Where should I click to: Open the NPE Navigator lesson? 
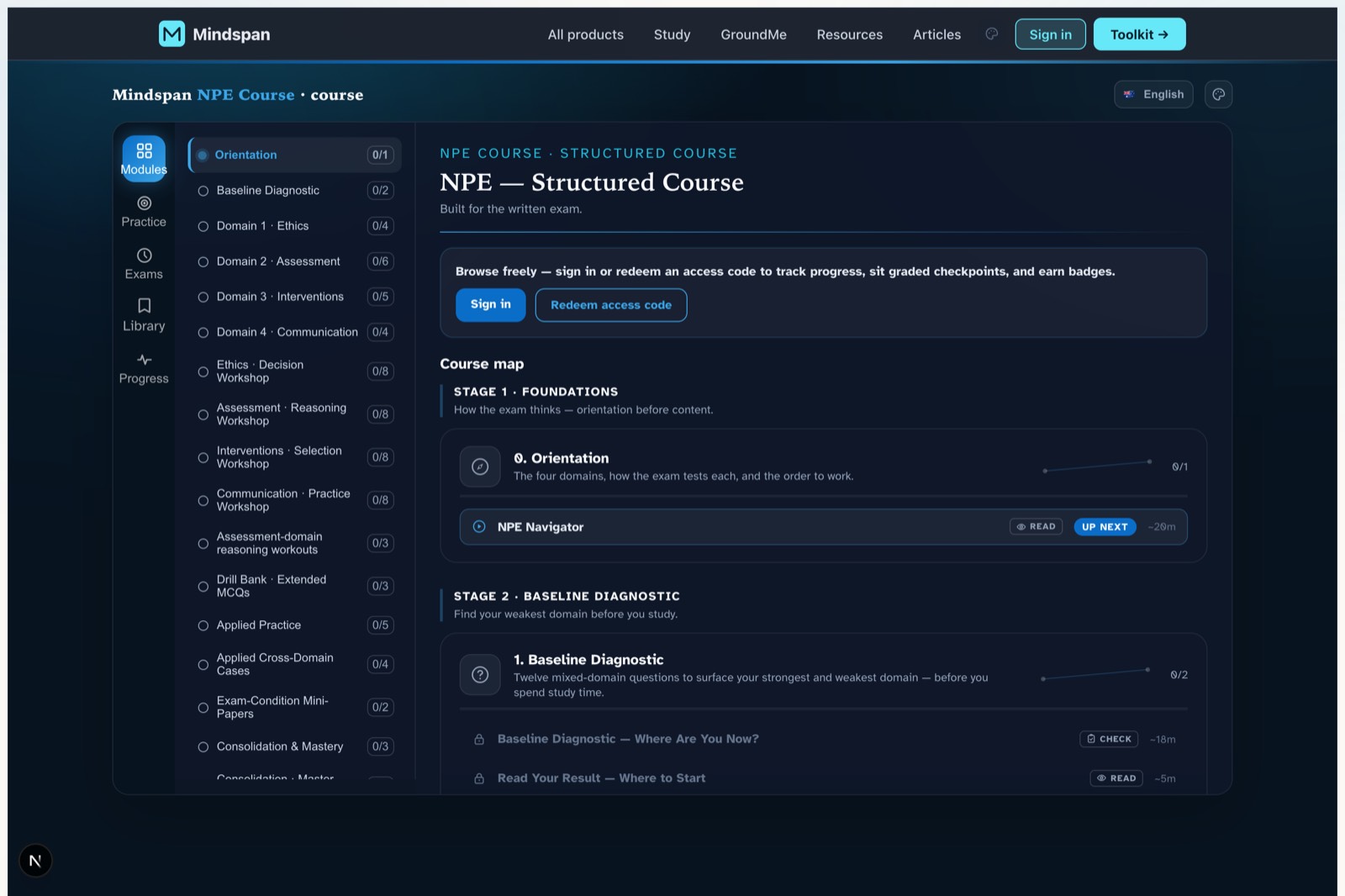tap(823, 527)
